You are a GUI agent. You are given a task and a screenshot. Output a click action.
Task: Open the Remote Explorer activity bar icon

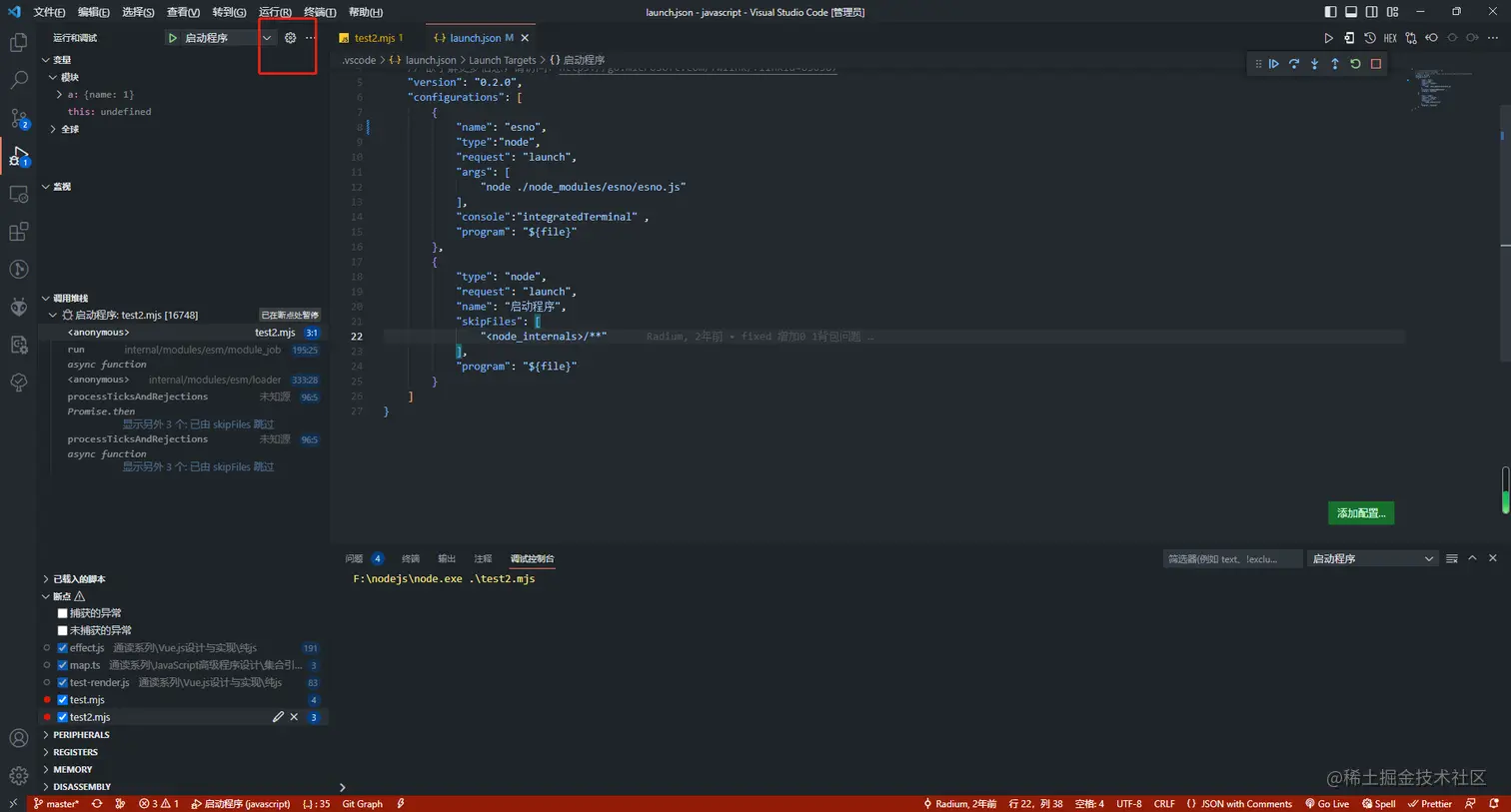(18, 194)
